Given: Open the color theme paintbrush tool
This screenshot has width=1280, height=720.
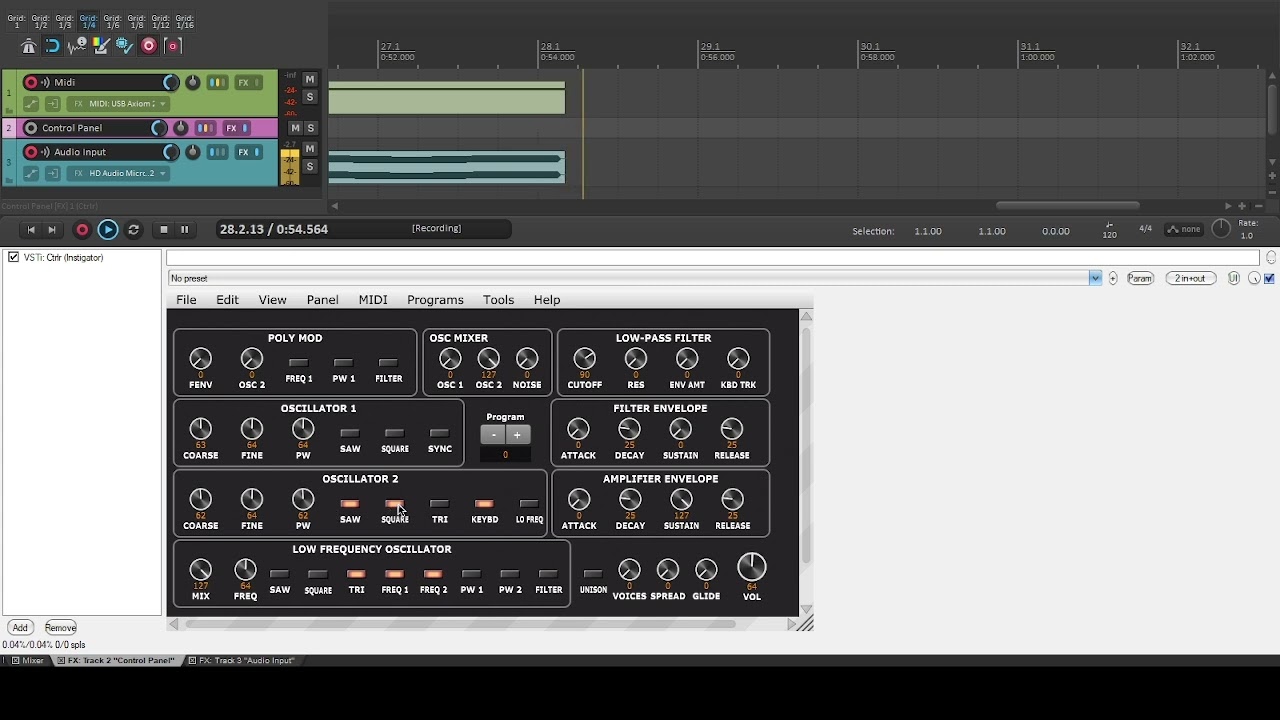Looking at the screenshot, I should tap(100, 46).
